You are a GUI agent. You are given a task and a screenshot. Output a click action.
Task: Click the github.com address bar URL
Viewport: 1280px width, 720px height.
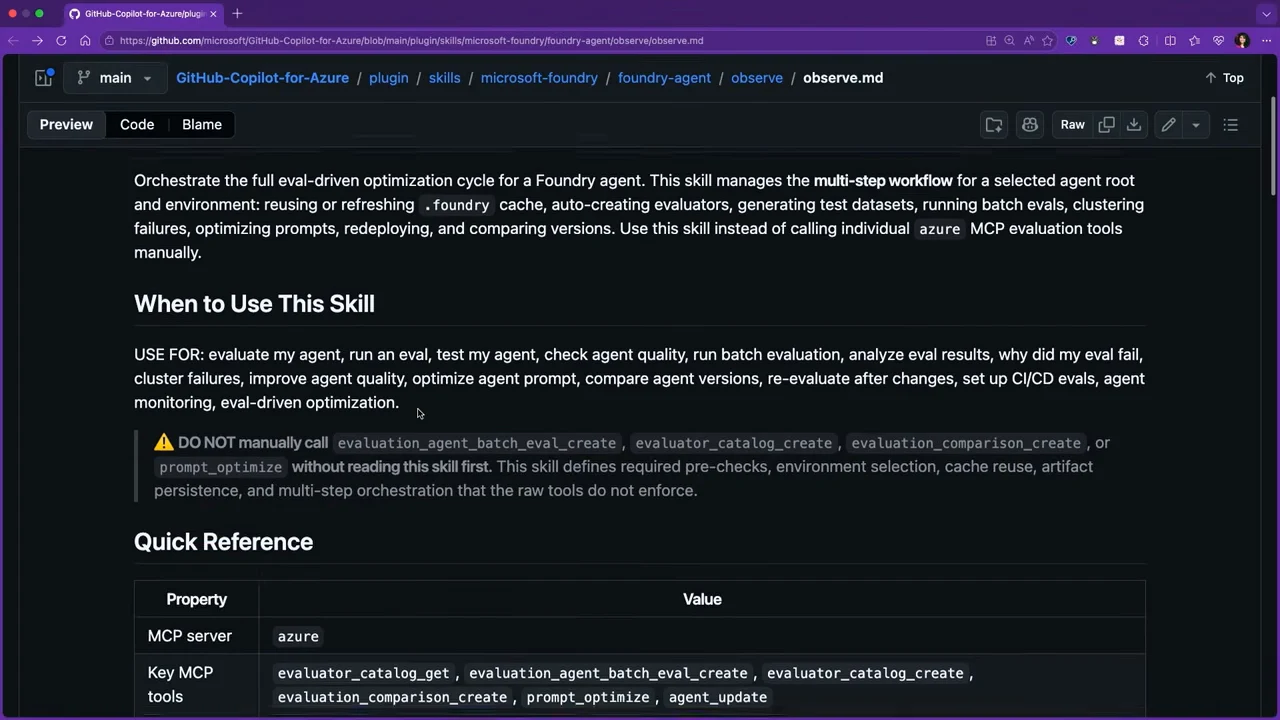tap(411, 41)
